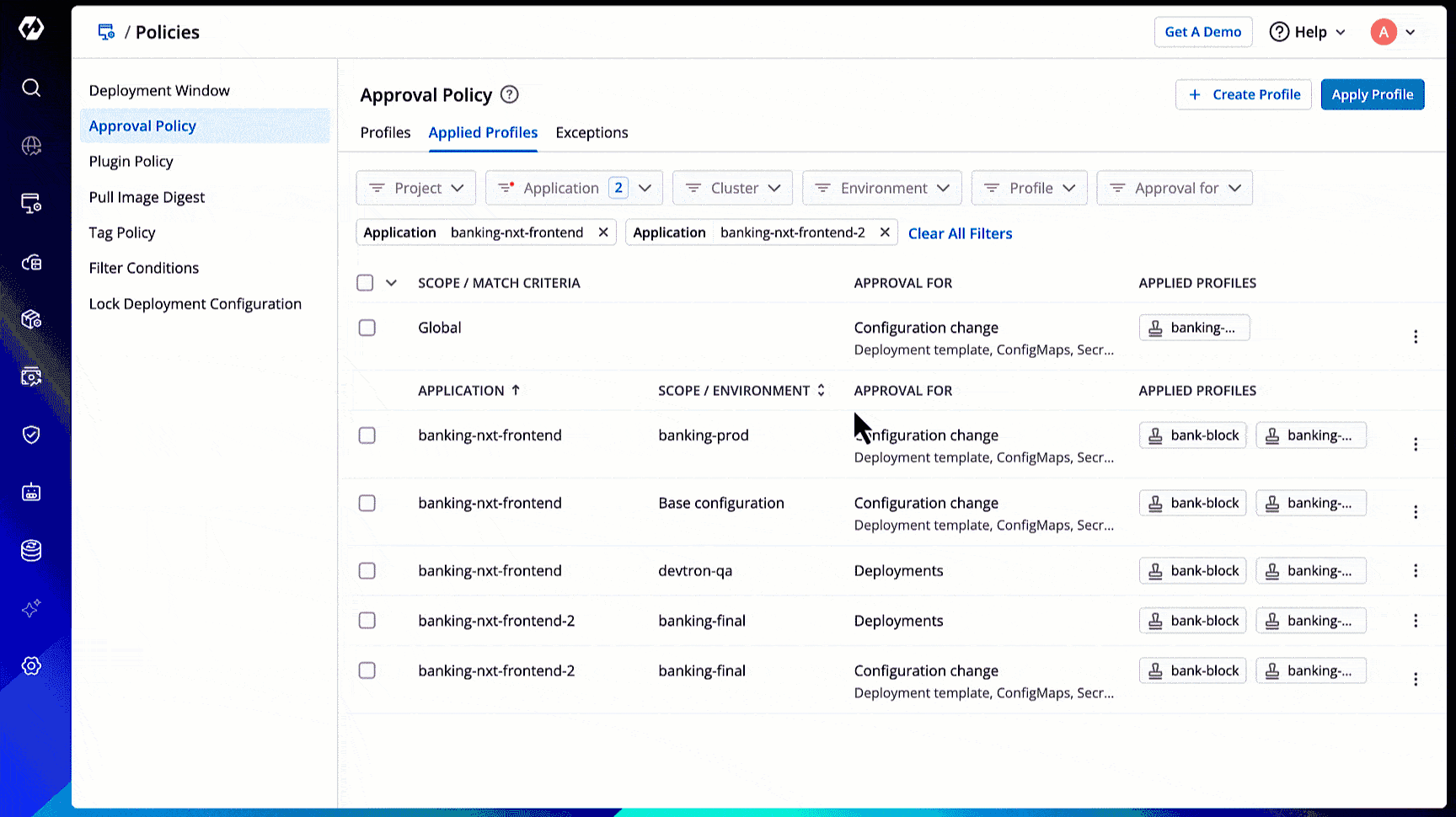The width and height of the screenshot is (1456, 817).
Task: Open the Environment filter dropdown
Action: pos(882,188)
